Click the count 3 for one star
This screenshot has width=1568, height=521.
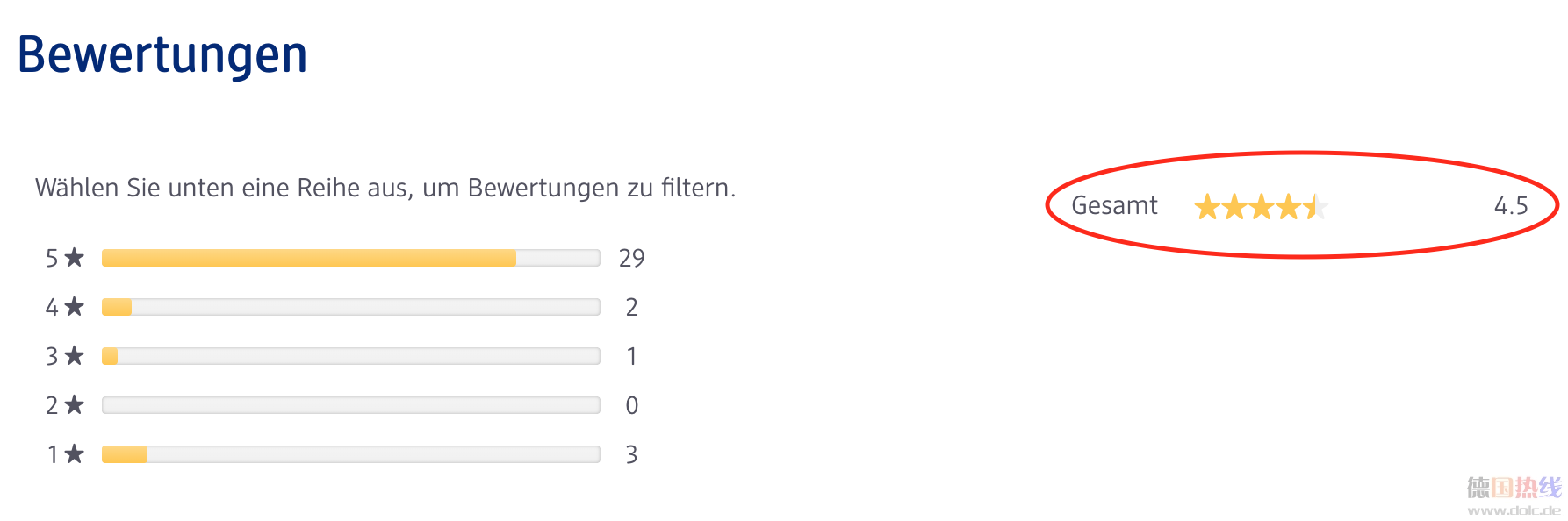tap(631, 454)
